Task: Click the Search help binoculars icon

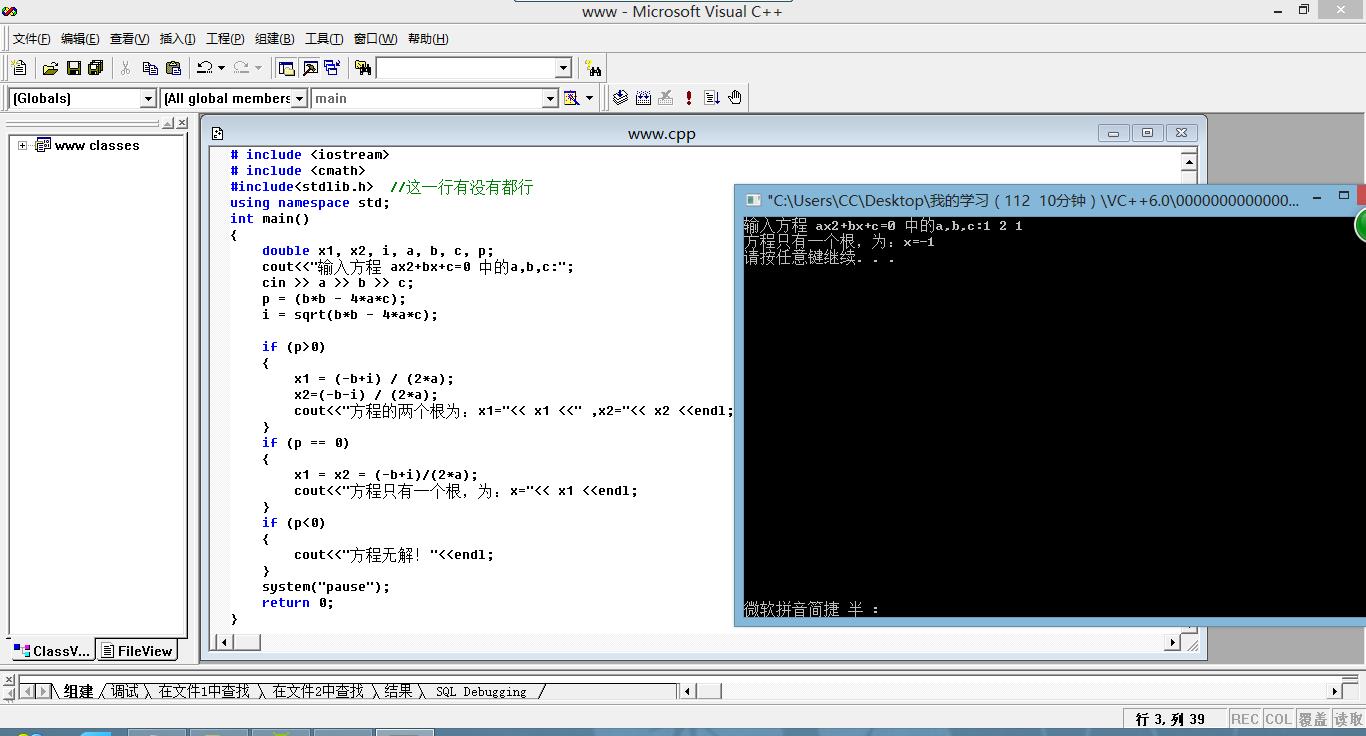Action: (x=594, y=68)
